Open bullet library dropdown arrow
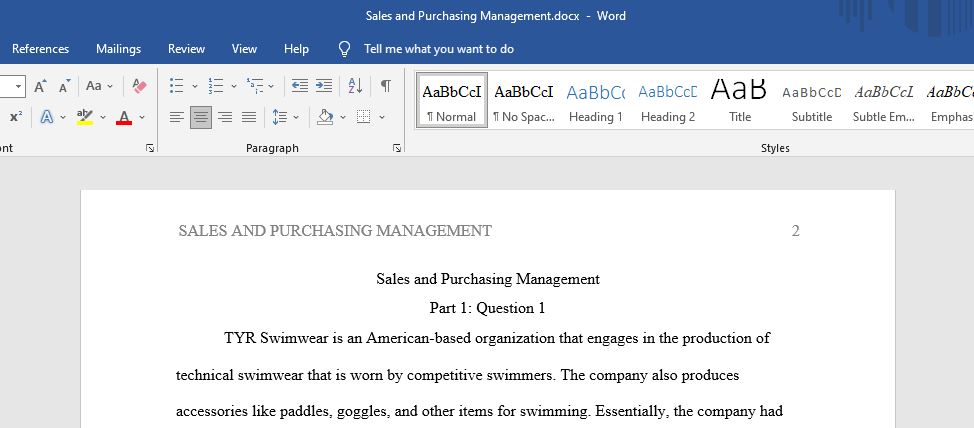The height and width of the screenshot is (428, 974). tap(194, 86)
